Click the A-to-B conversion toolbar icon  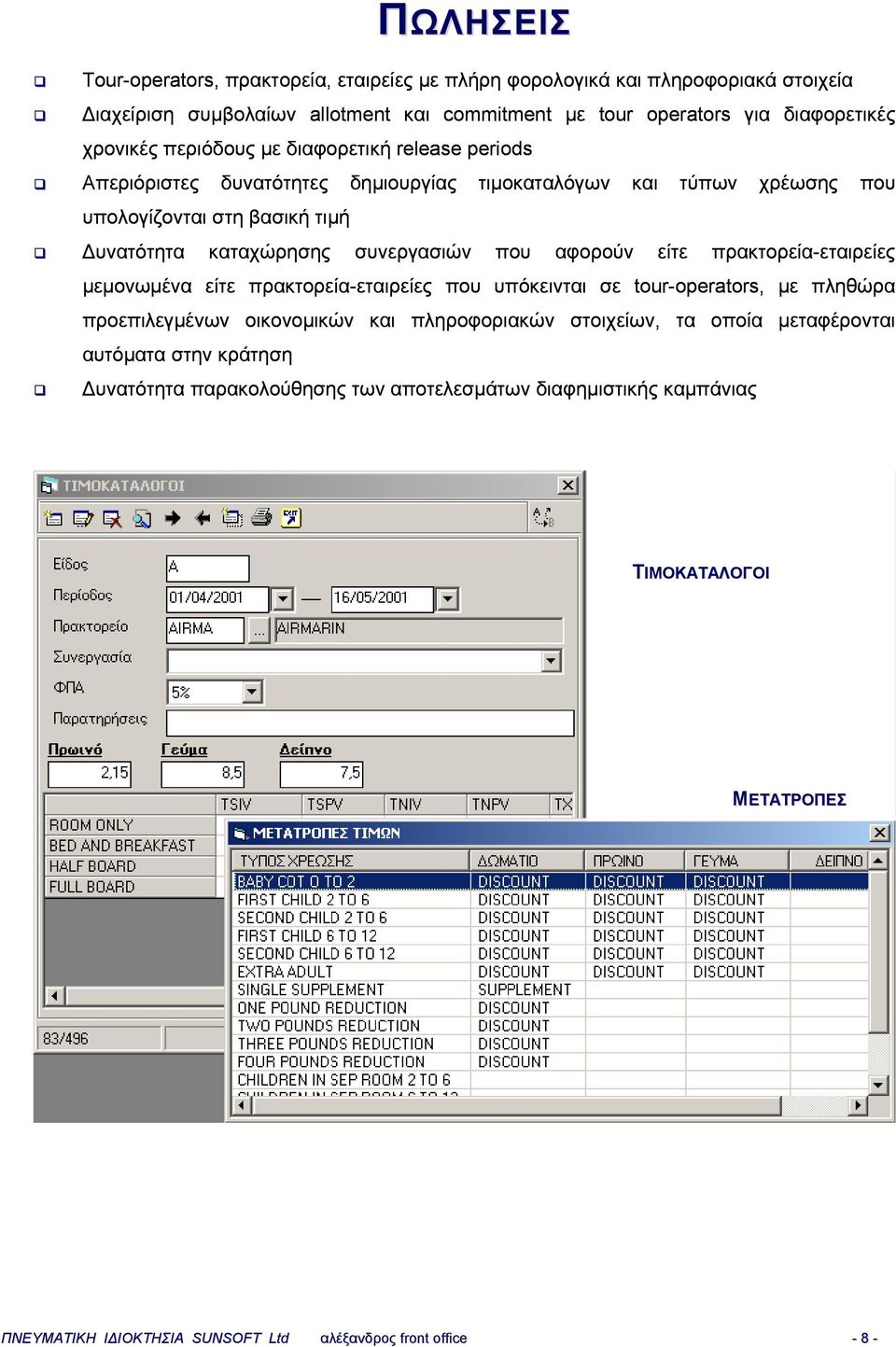[543, 517]
